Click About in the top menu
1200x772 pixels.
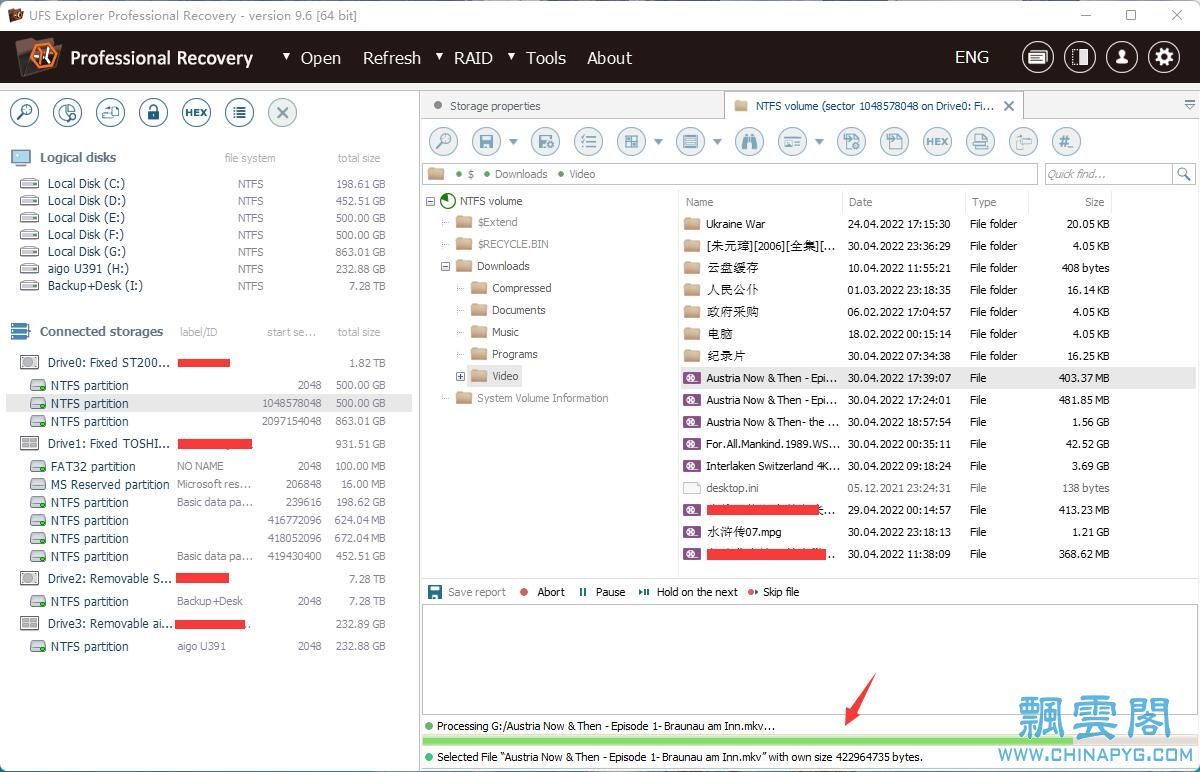pos(610,58)
